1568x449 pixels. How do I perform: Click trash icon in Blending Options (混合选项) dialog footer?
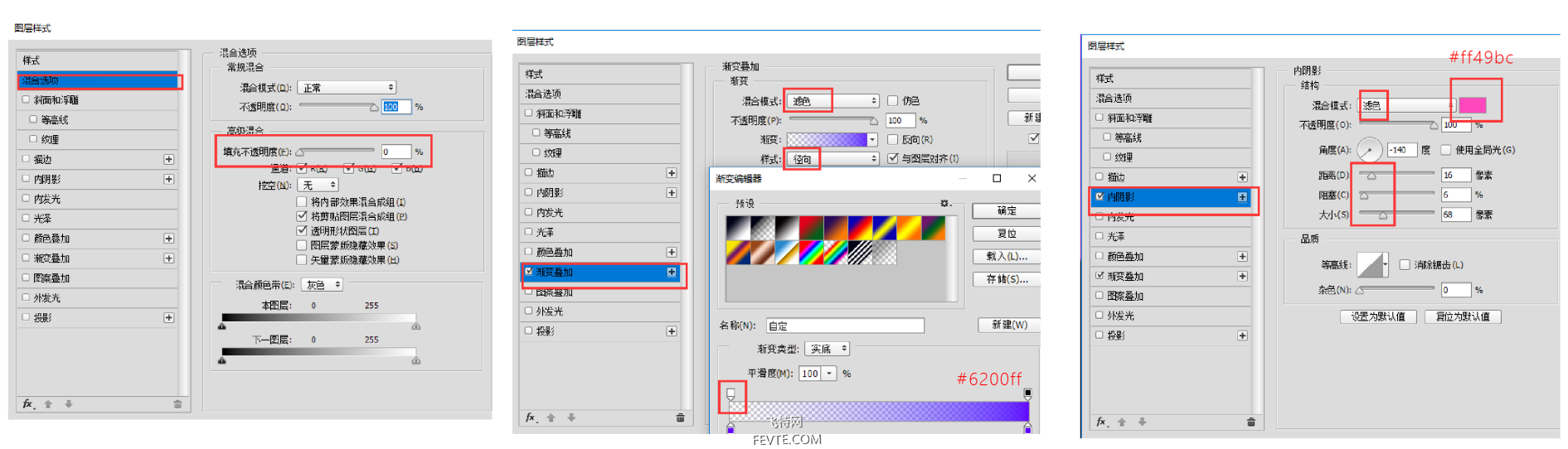(177, 403)
